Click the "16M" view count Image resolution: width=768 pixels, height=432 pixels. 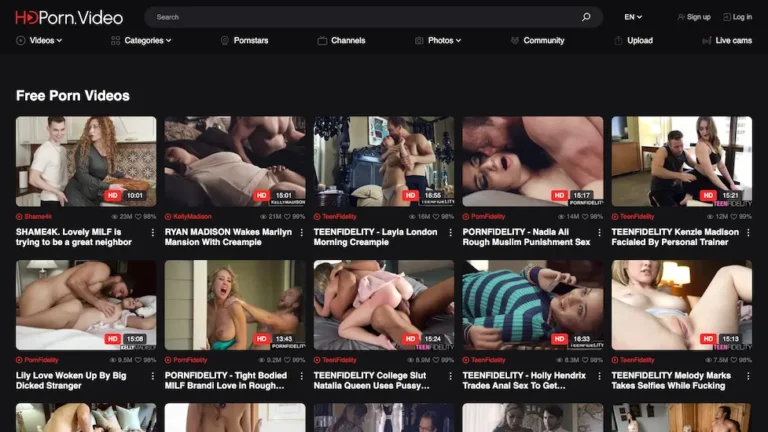click(x=423, y=216)
